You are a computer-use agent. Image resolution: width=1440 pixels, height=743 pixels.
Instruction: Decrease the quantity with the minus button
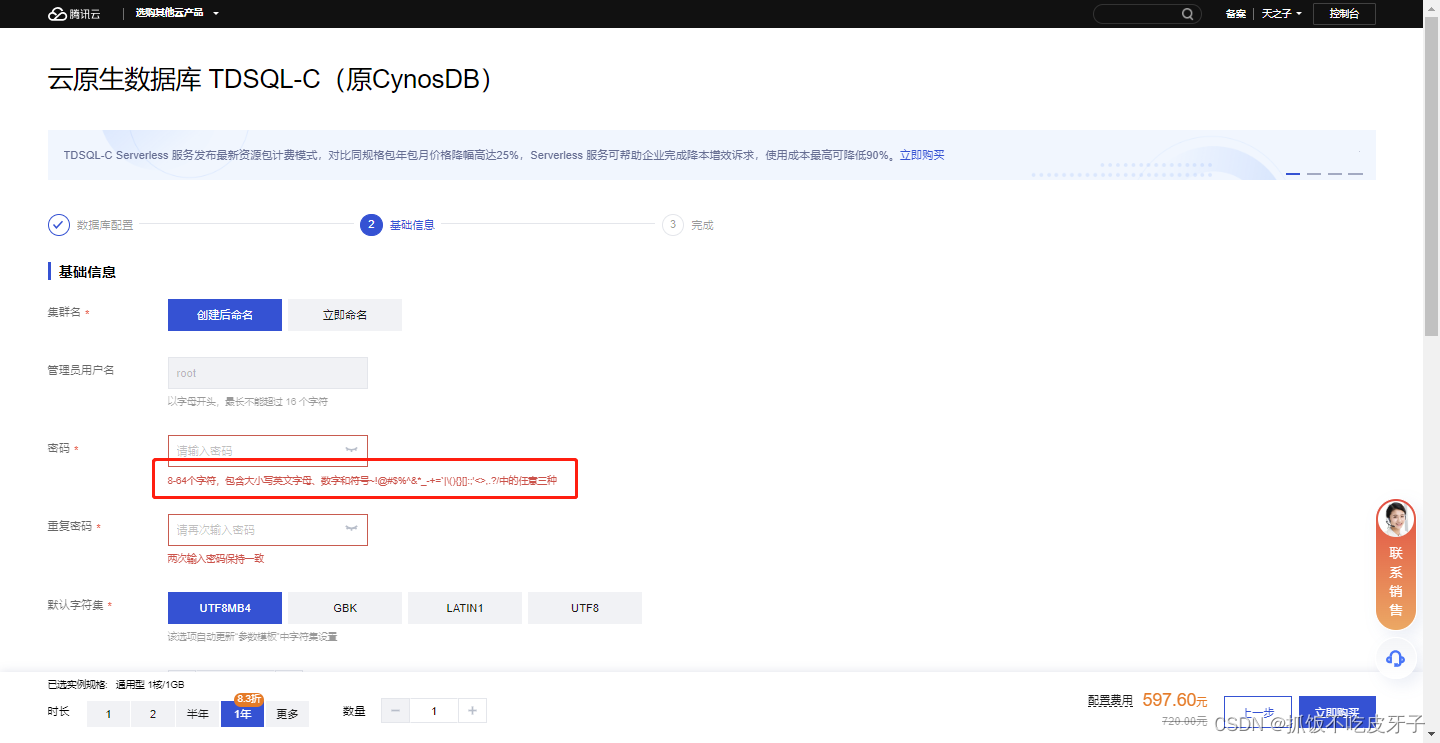pos(395,711)
